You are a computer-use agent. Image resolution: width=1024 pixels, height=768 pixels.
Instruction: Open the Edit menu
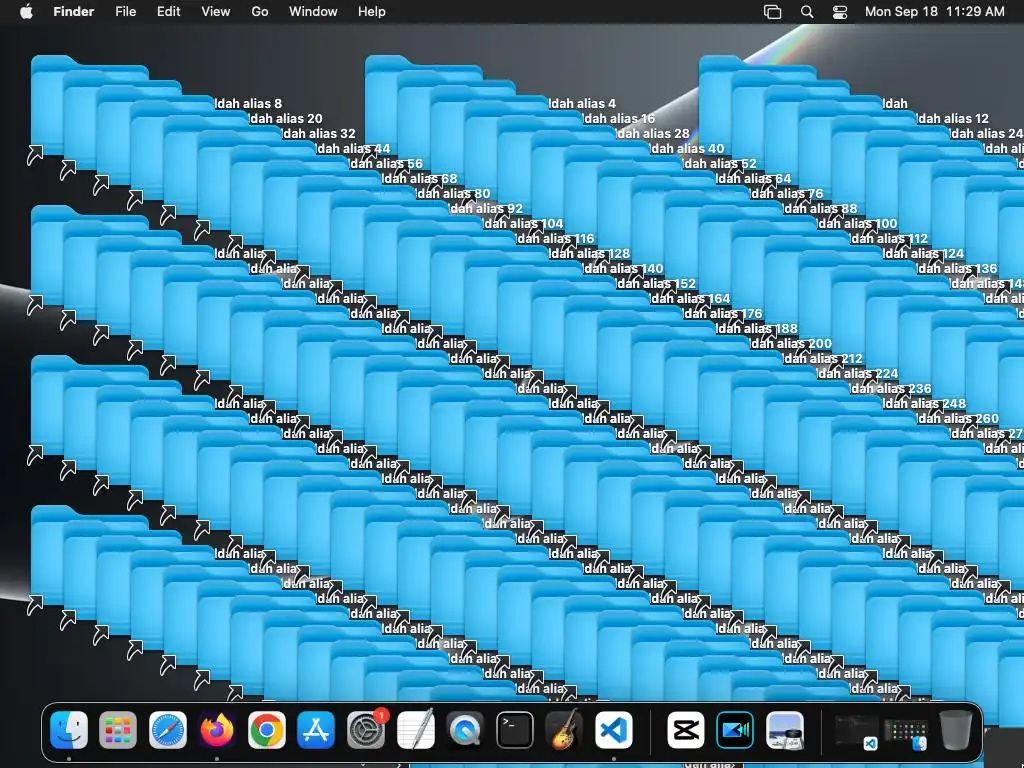pos(168,12)
